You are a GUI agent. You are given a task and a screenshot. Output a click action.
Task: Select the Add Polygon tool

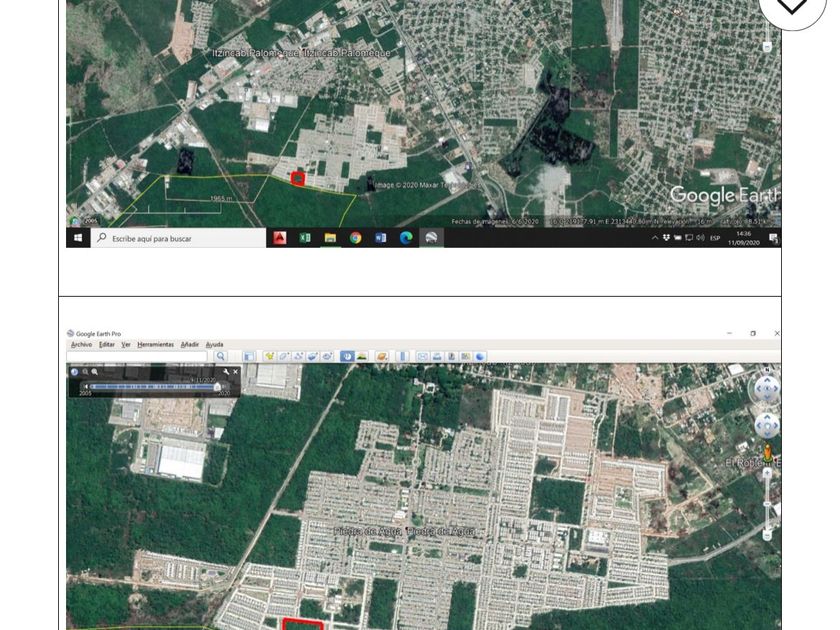284,356
